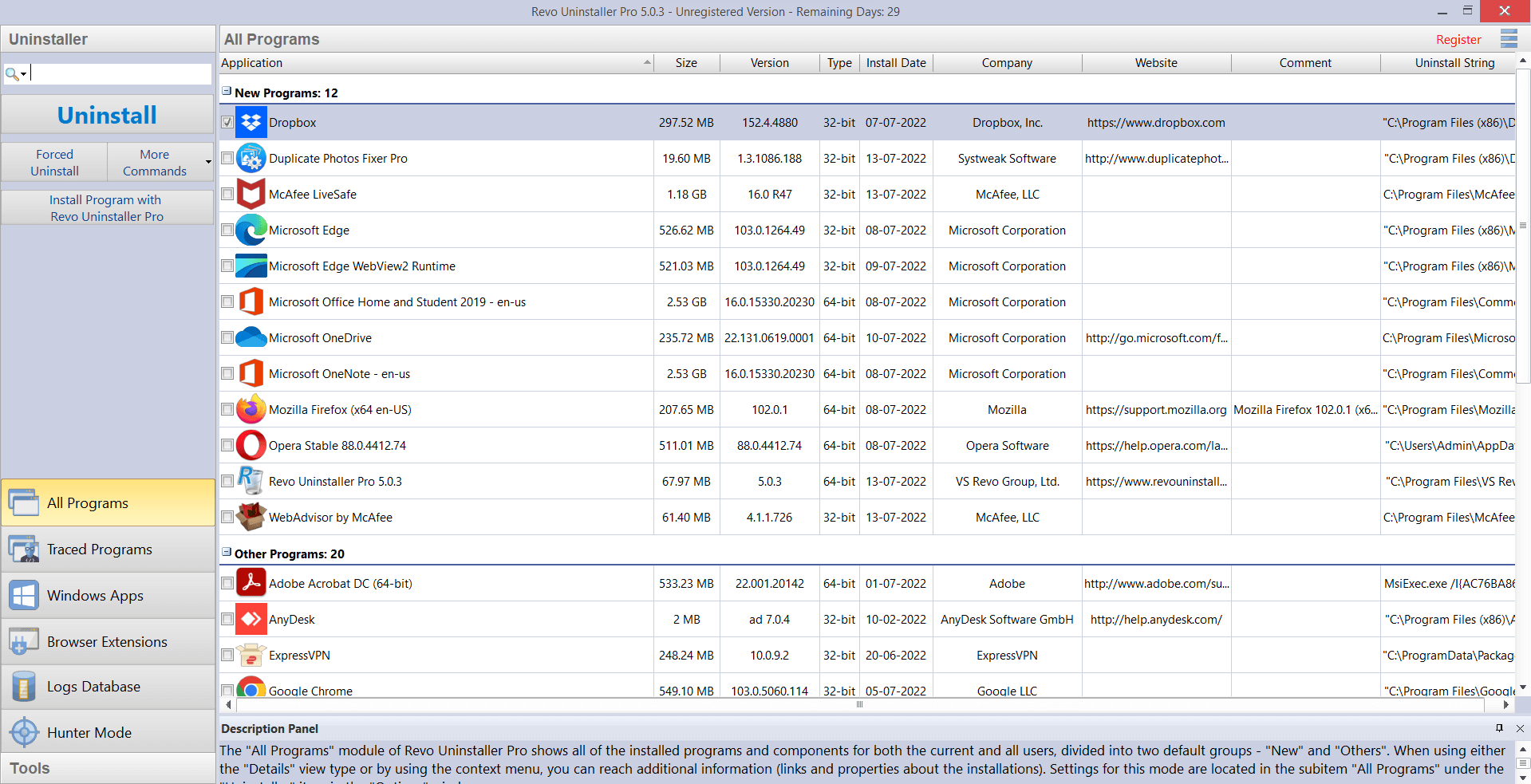Collapse the New Programs group
Viewport: 1531px width, 784px height.
point(227,92)
